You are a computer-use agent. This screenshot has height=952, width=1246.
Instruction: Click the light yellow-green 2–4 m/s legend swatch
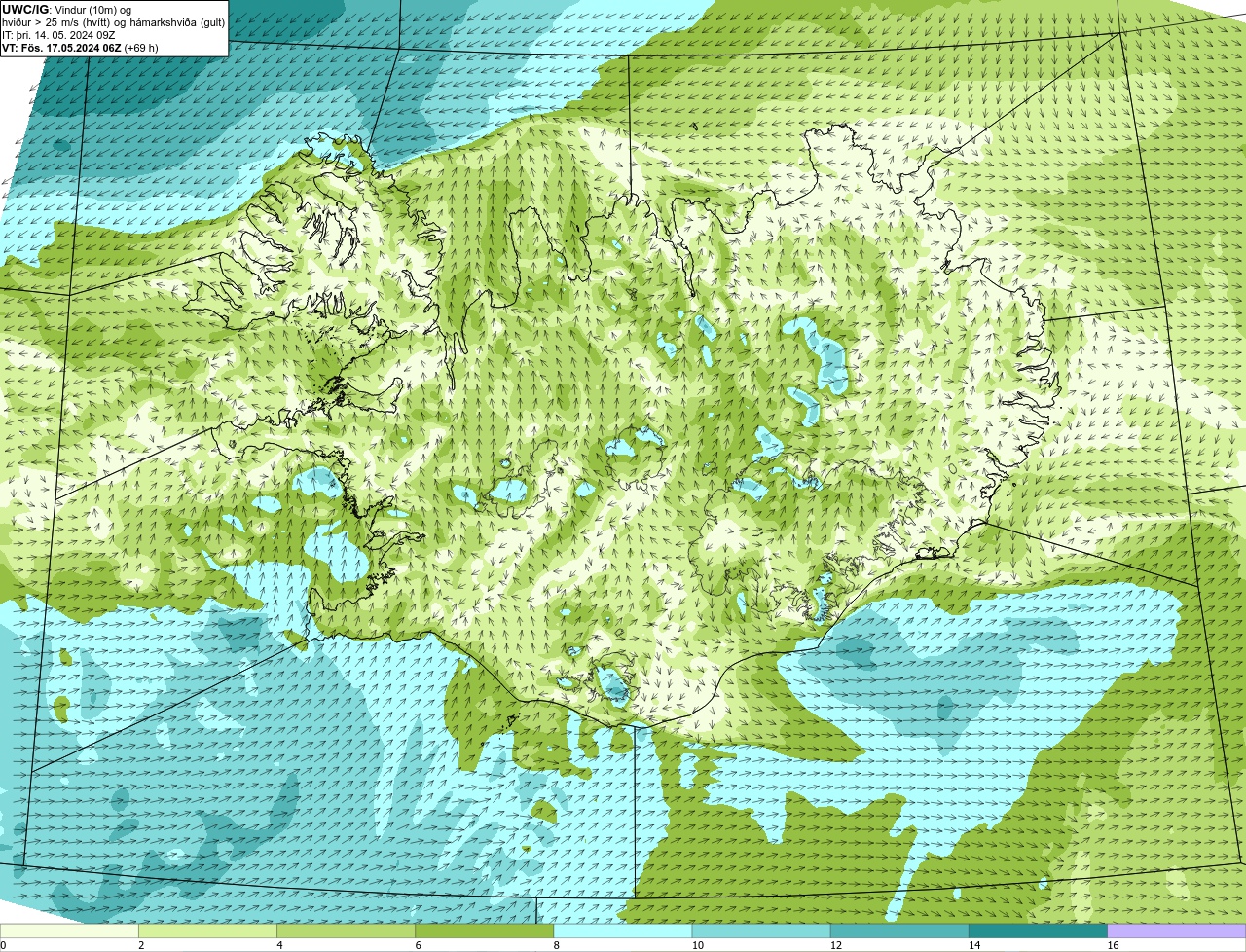207,932
